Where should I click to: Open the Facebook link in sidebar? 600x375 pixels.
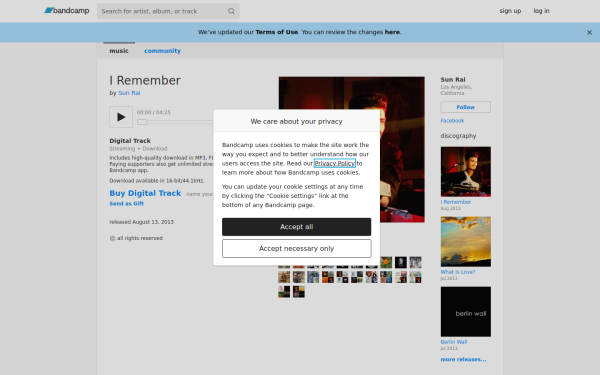click(x=452, y=121)
